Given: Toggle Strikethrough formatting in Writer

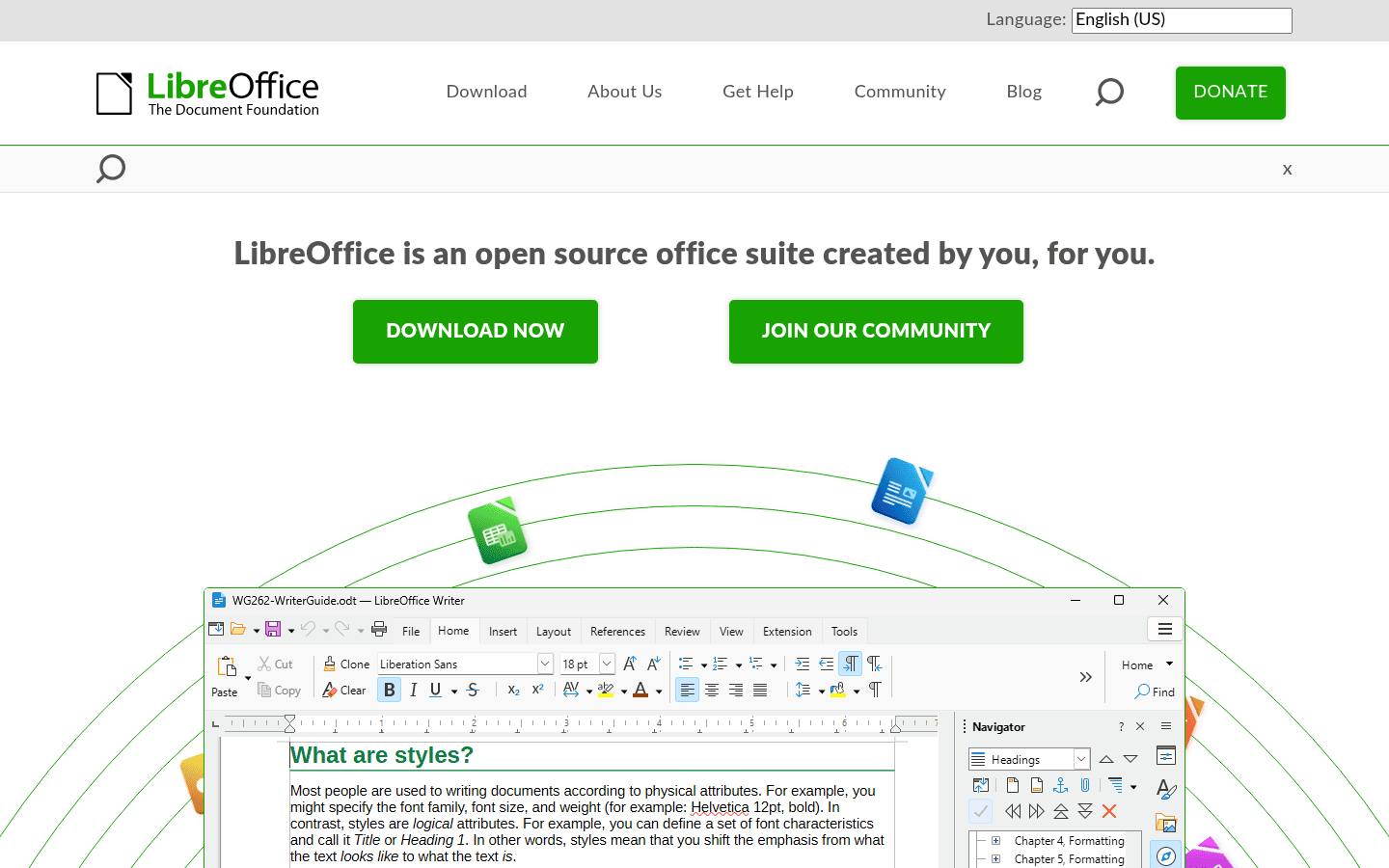Looking at the screenshot, I should click(473, 690).
